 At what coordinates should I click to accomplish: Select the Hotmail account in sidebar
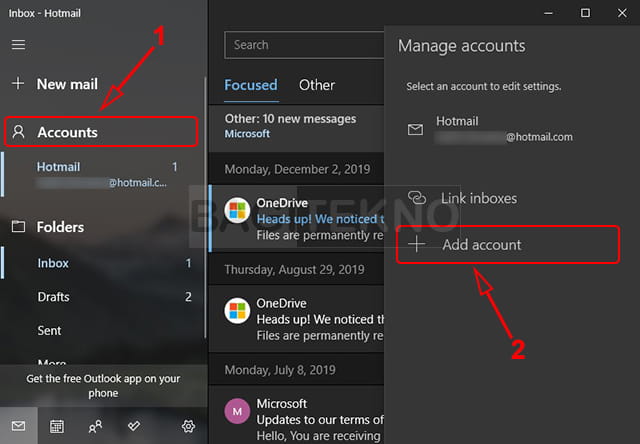click(x=102, y=174)
